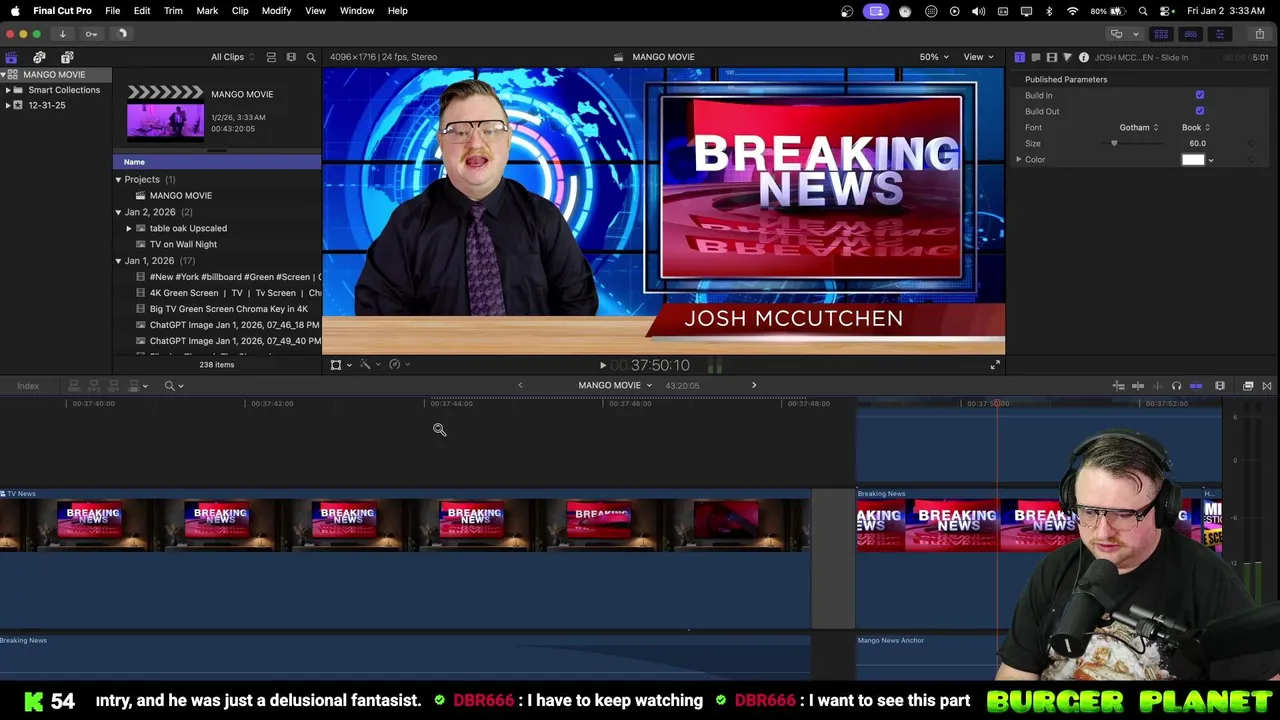Show the Libraries sidebar clapper icon
The height and width of the screenshot is (720, 1280).
(11, 57)
